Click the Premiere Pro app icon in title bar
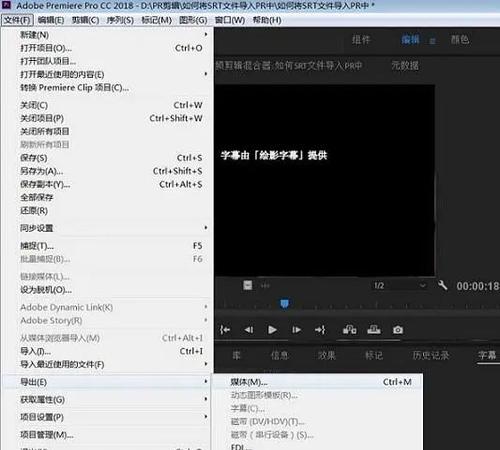Viewport: 500px width, 450px height. [x=6, y=5]
